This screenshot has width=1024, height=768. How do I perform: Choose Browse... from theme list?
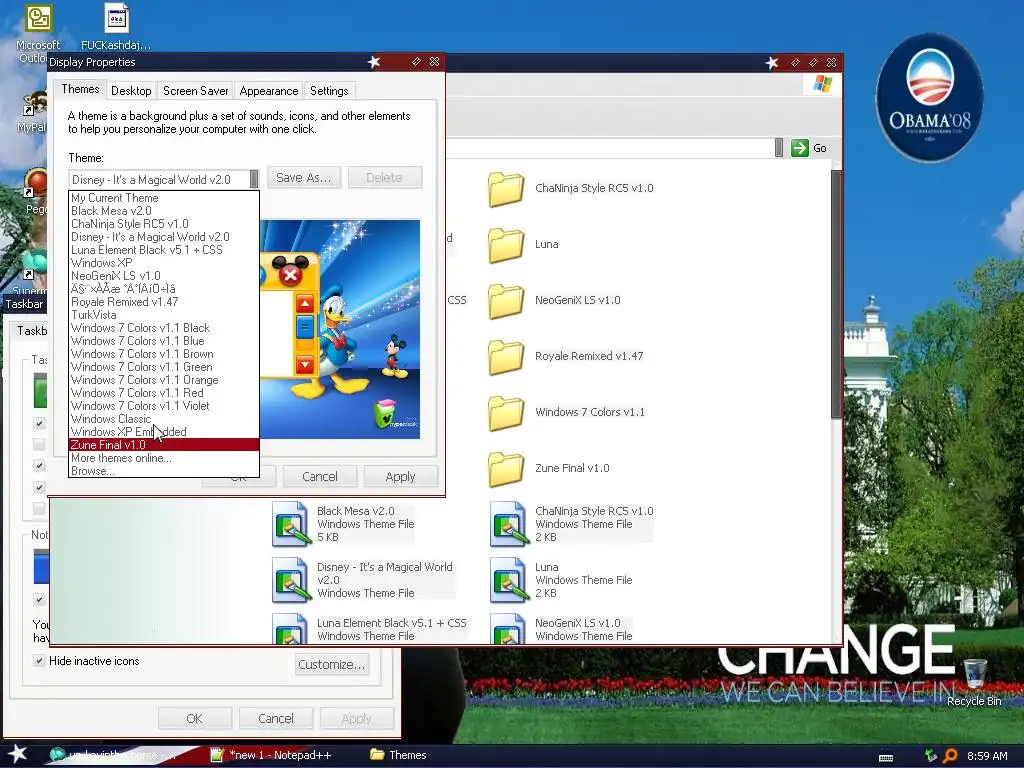point(164,471)
